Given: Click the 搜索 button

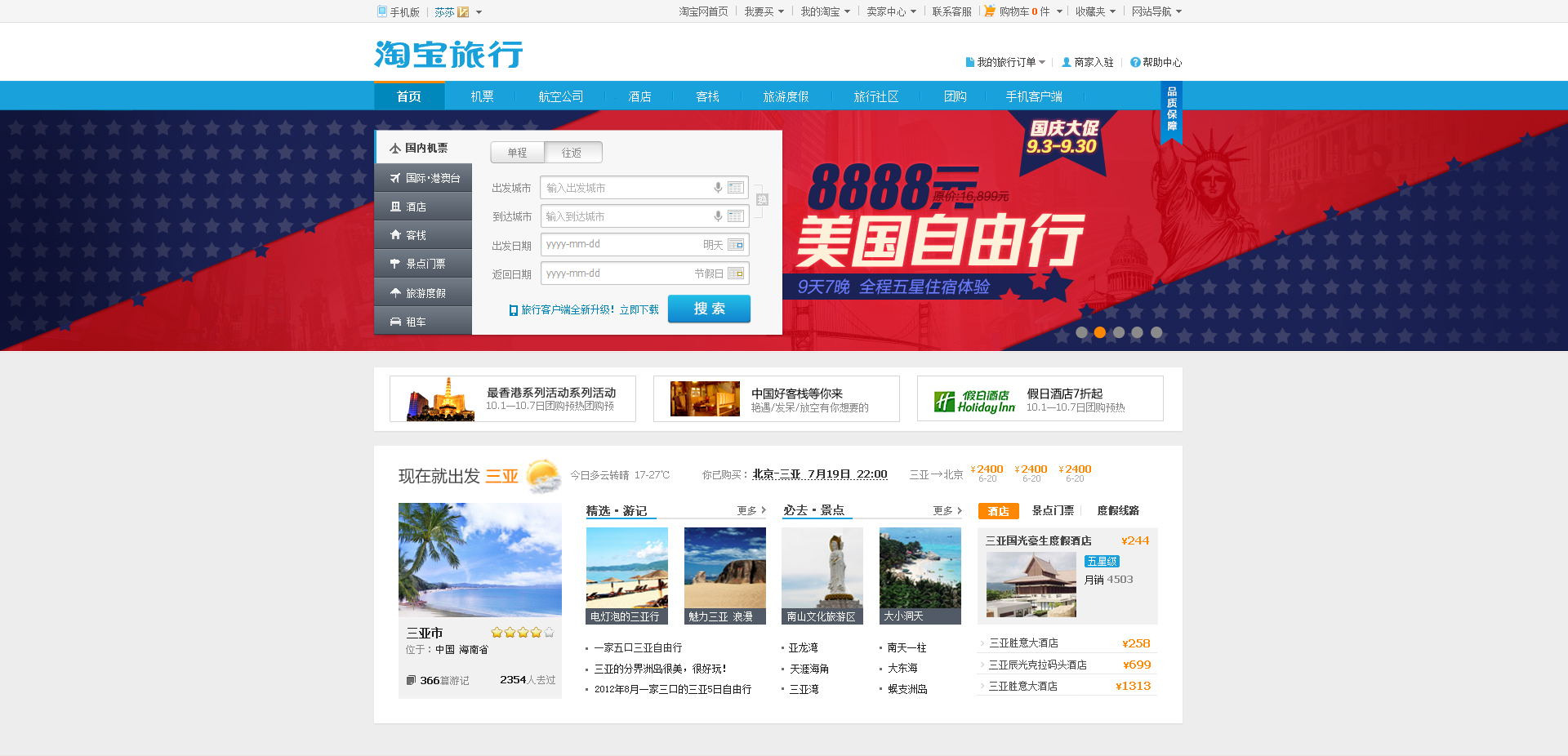Looking at the screenshot, I should tap(709, 309).
